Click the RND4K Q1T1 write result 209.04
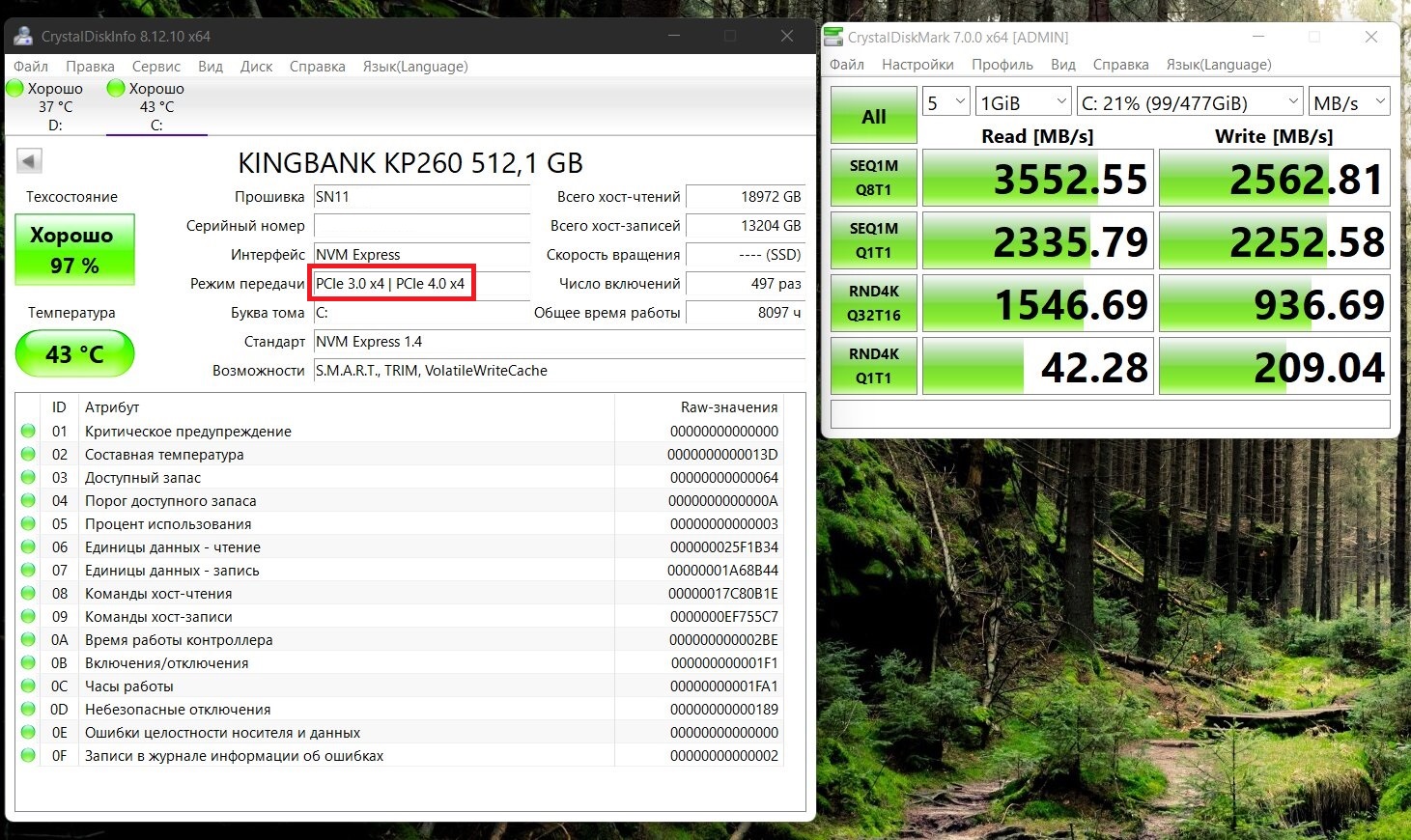 (x=1275, y=366)
